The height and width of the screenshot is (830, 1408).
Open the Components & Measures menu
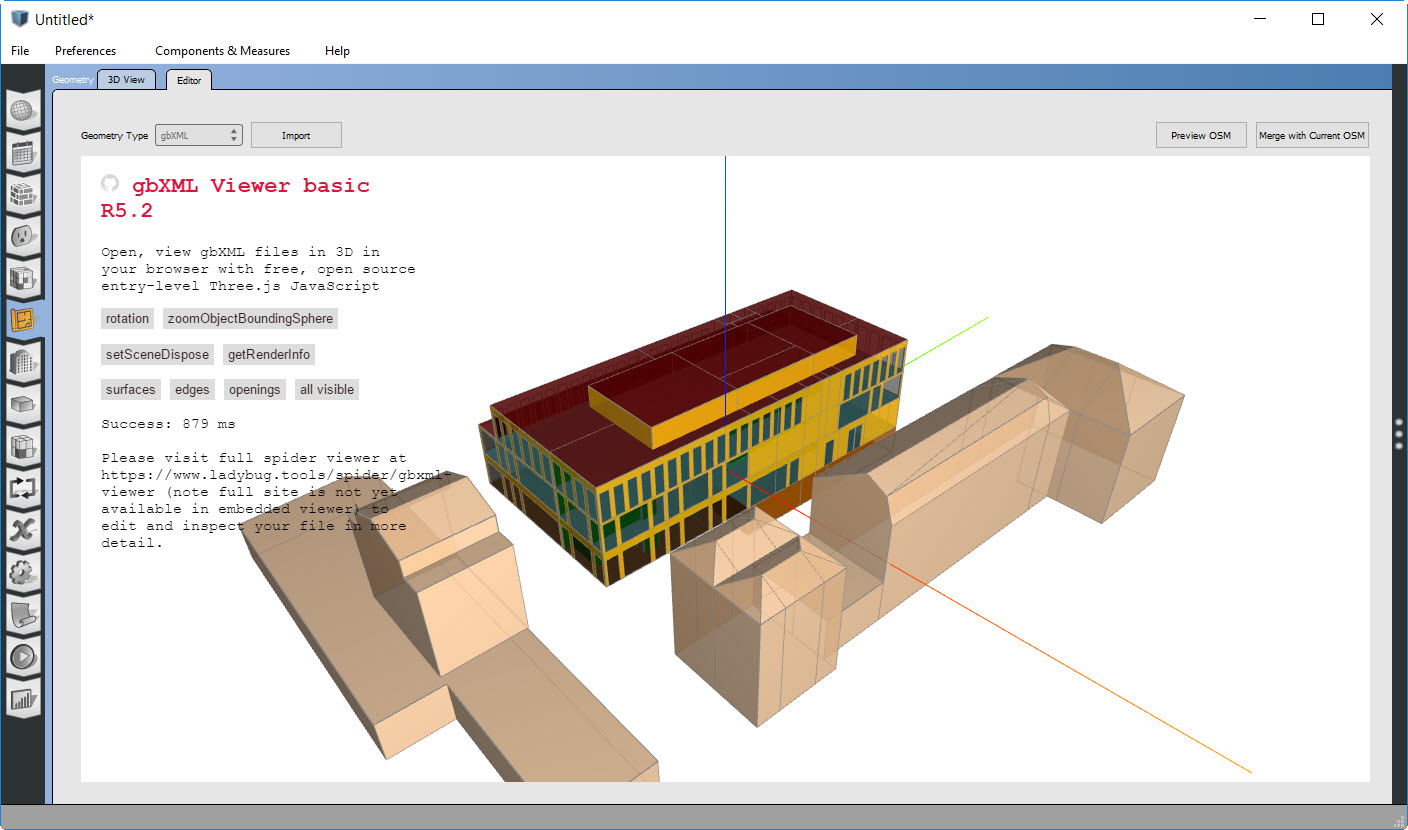click(222, 50)
